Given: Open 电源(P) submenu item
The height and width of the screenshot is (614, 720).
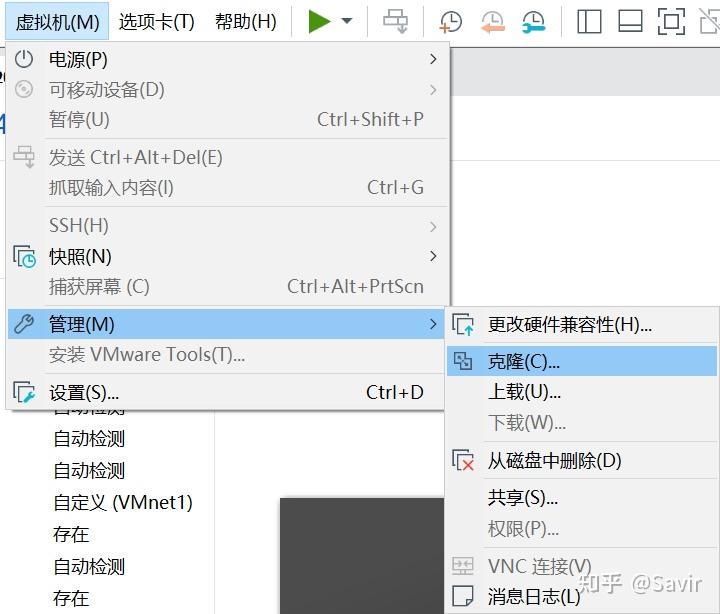Looking at the screenshot, I should pyautogui.click(x=228, y=59).
